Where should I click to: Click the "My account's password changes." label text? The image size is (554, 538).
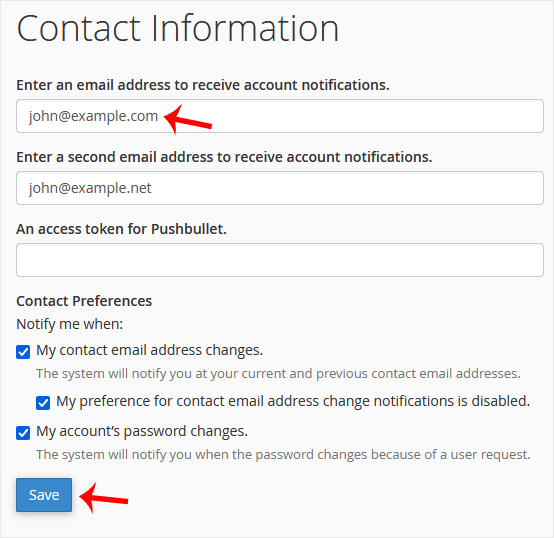coord(142,431)
